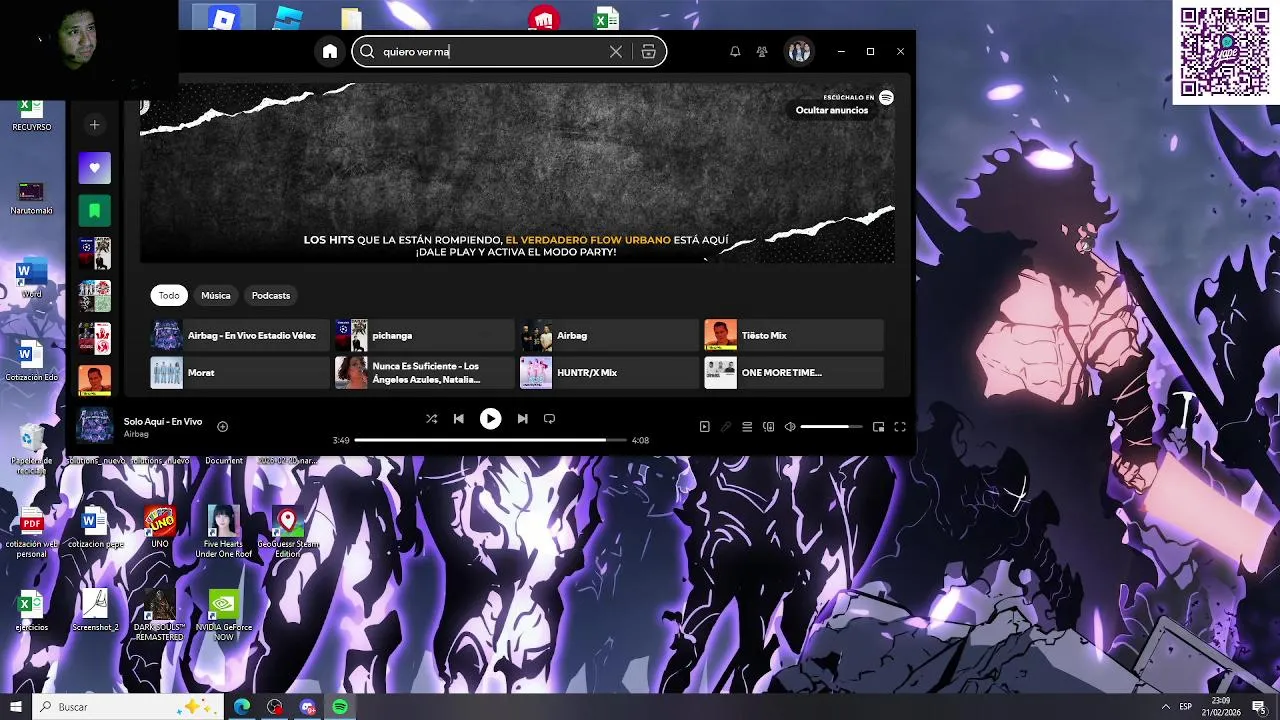Open Connect to a device icon
The height and width of the screenshot is (720, 1280).
click(x=768, y=427)
